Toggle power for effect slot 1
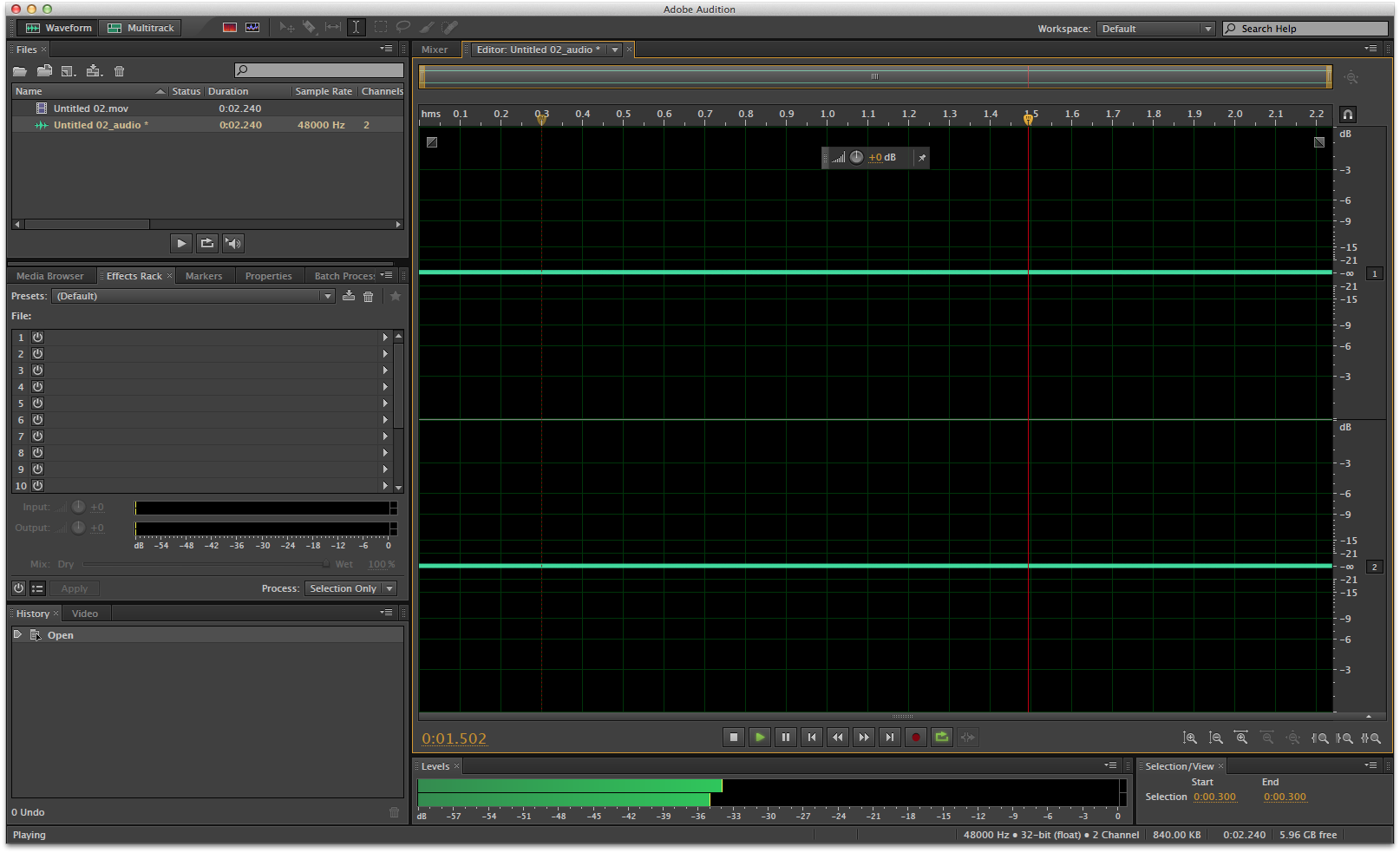 point(37,337)
